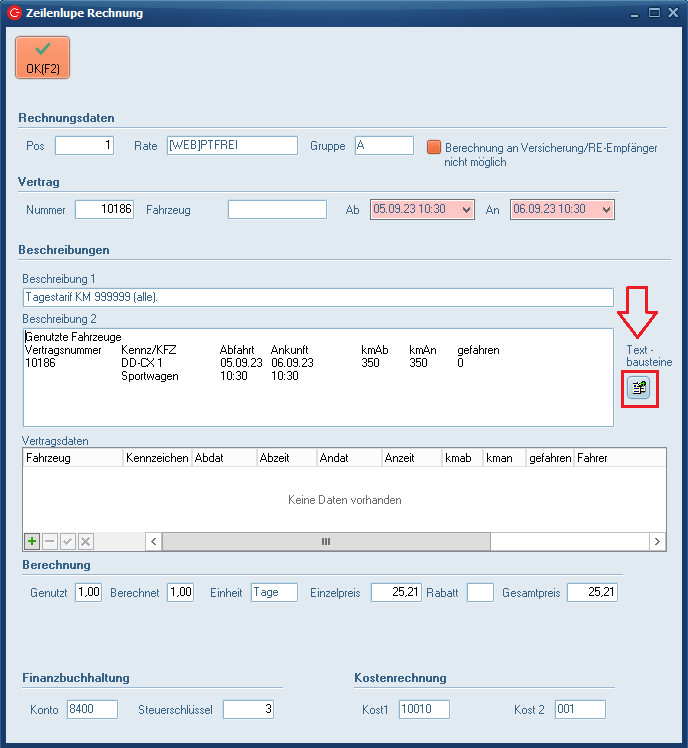Click the horizontal scrollbar thumb in Vertragsdaten
Image resolution: width=688 pixels, height=748 pixels.
[x=325, y=541]
